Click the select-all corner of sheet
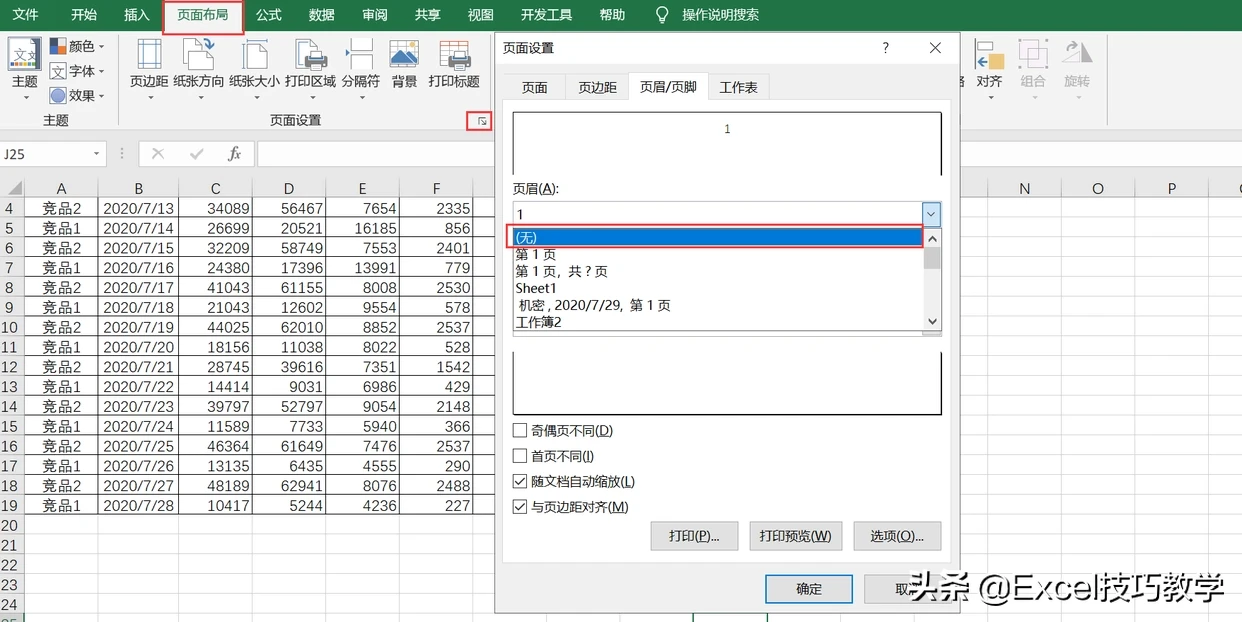Viewport: 1242px width, 622px height. point(12,189)
